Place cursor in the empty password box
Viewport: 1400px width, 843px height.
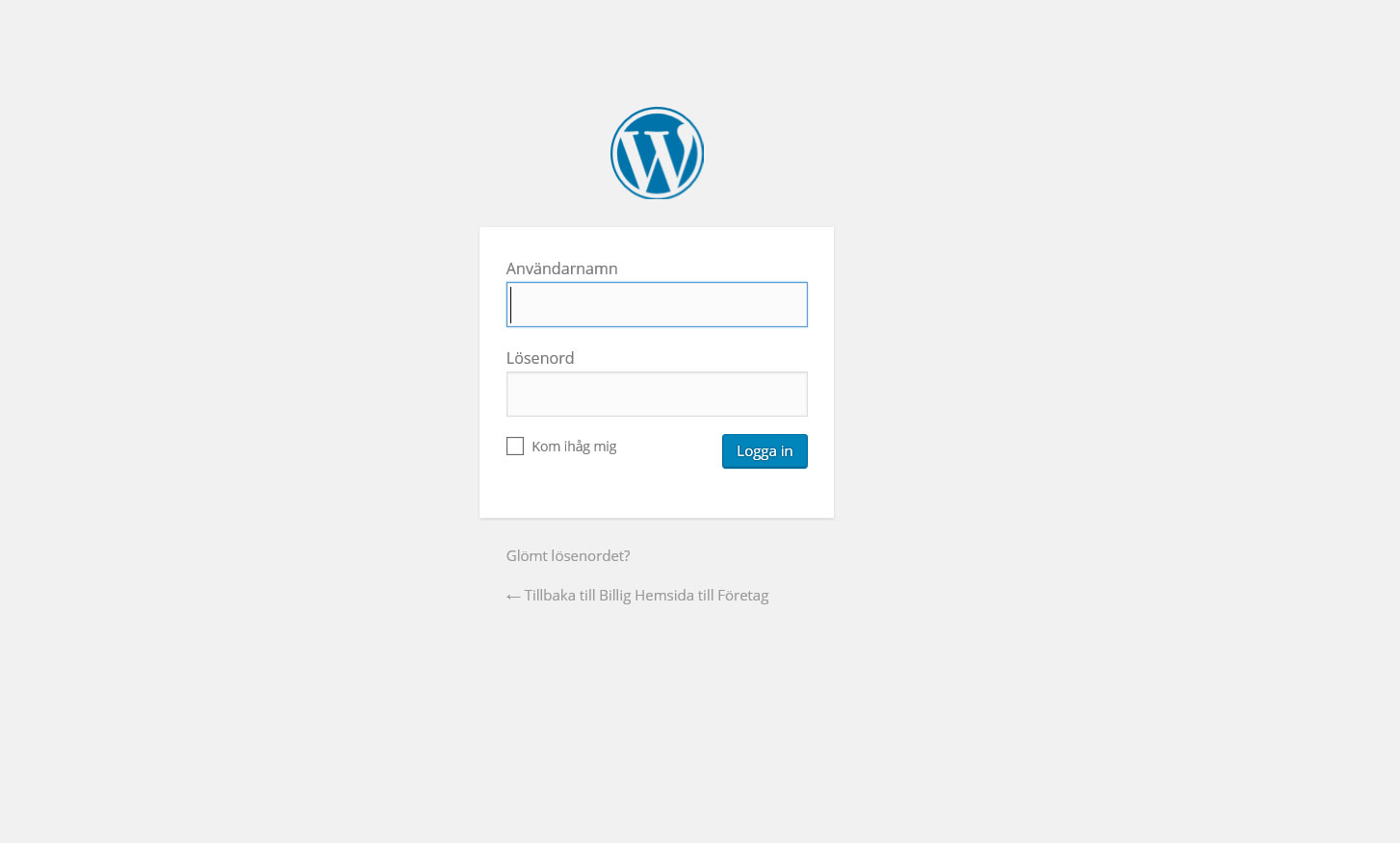point(657,394)
